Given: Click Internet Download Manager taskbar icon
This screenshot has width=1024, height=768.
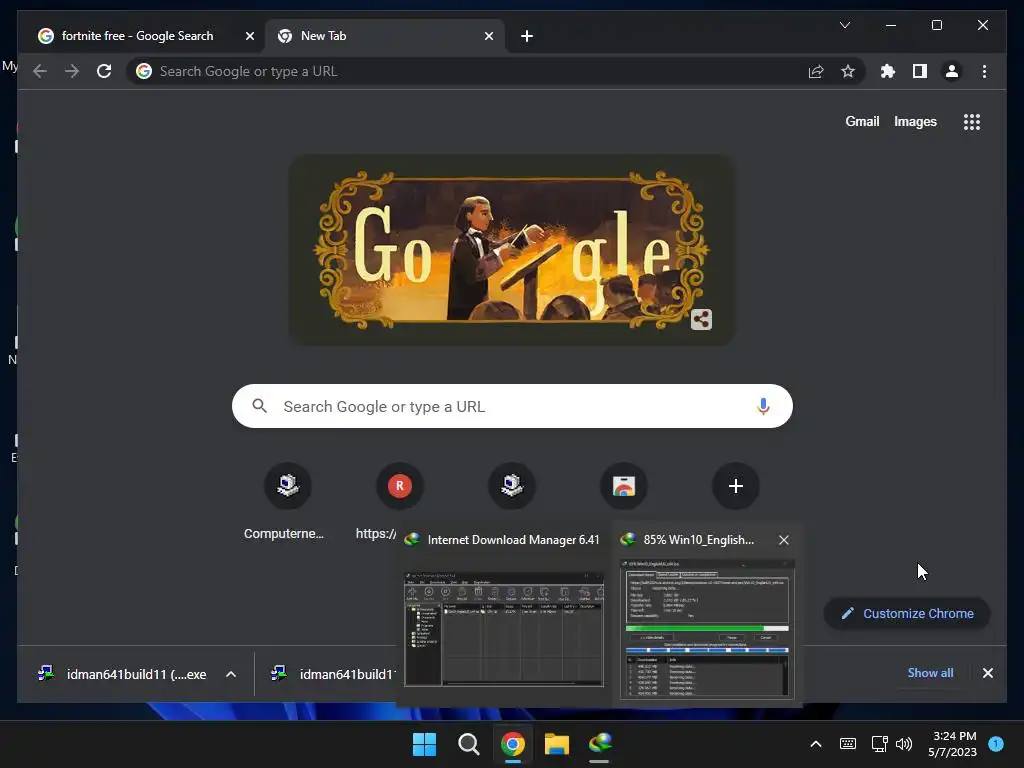Looking at the screenshot, I should [x=600, y=744].
